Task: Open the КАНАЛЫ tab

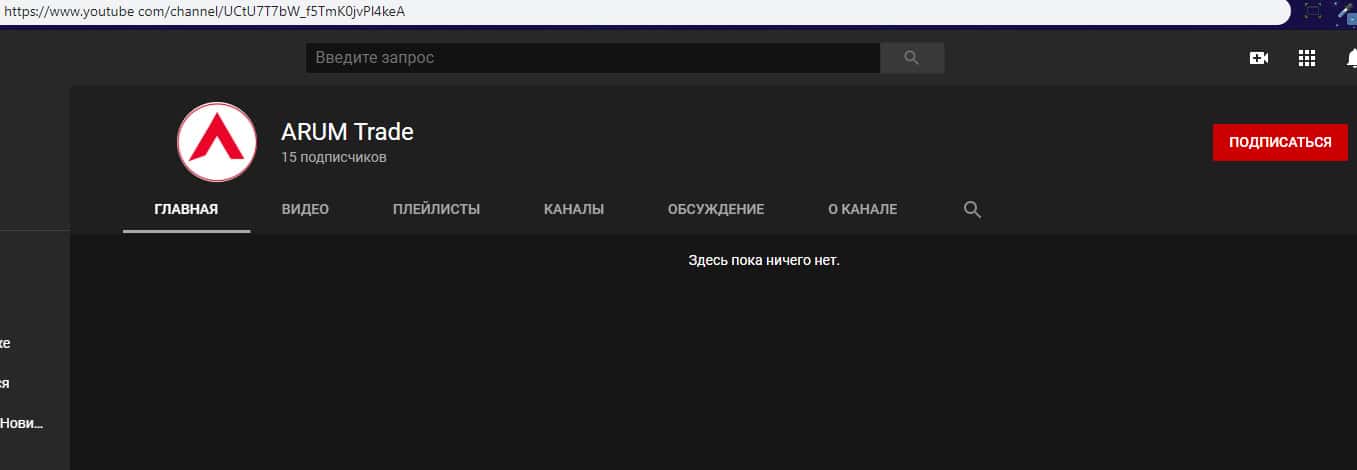Action: pos(574,210)
